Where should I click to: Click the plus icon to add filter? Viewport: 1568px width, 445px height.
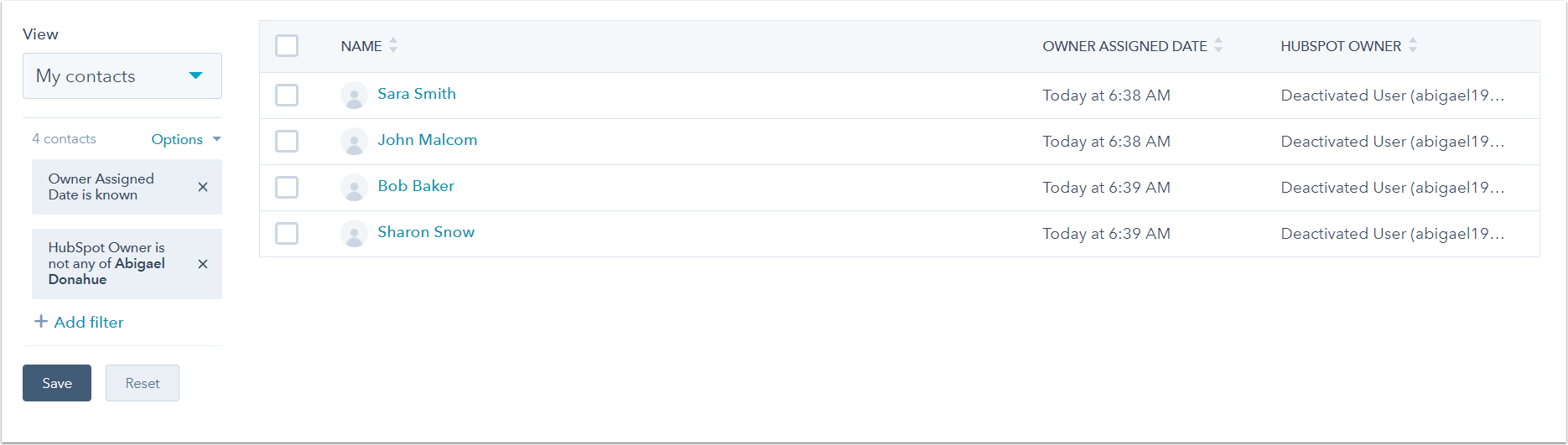click(40, 322)
